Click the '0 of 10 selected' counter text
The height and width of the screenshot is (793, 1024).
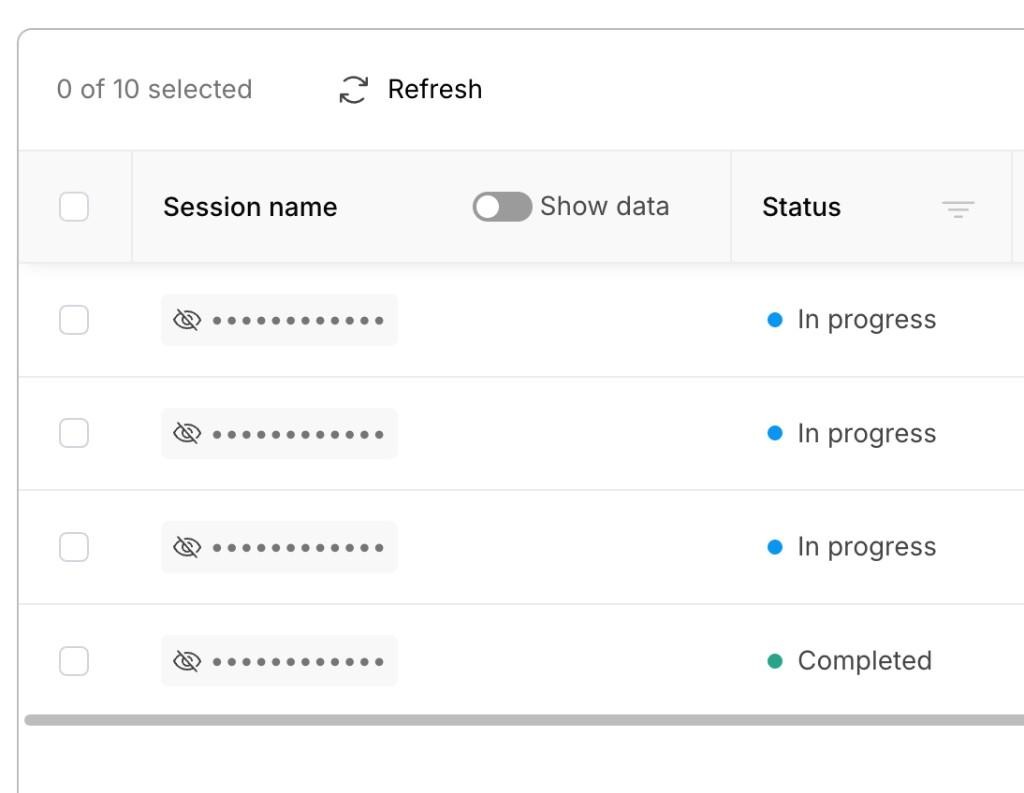click(154, 89)
